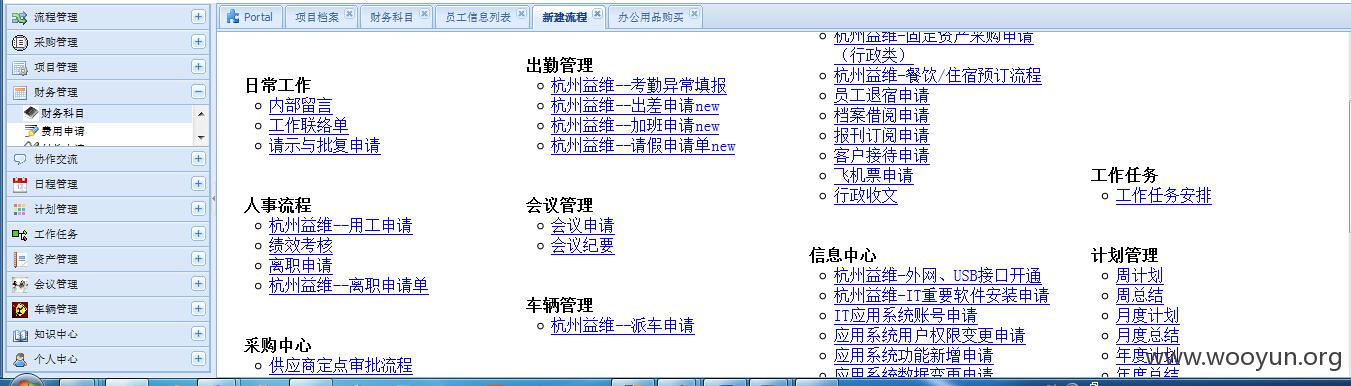The image size is (1351, 386).
Task: Expand the 会议管理 section
Action: click(x=198, y=284)
